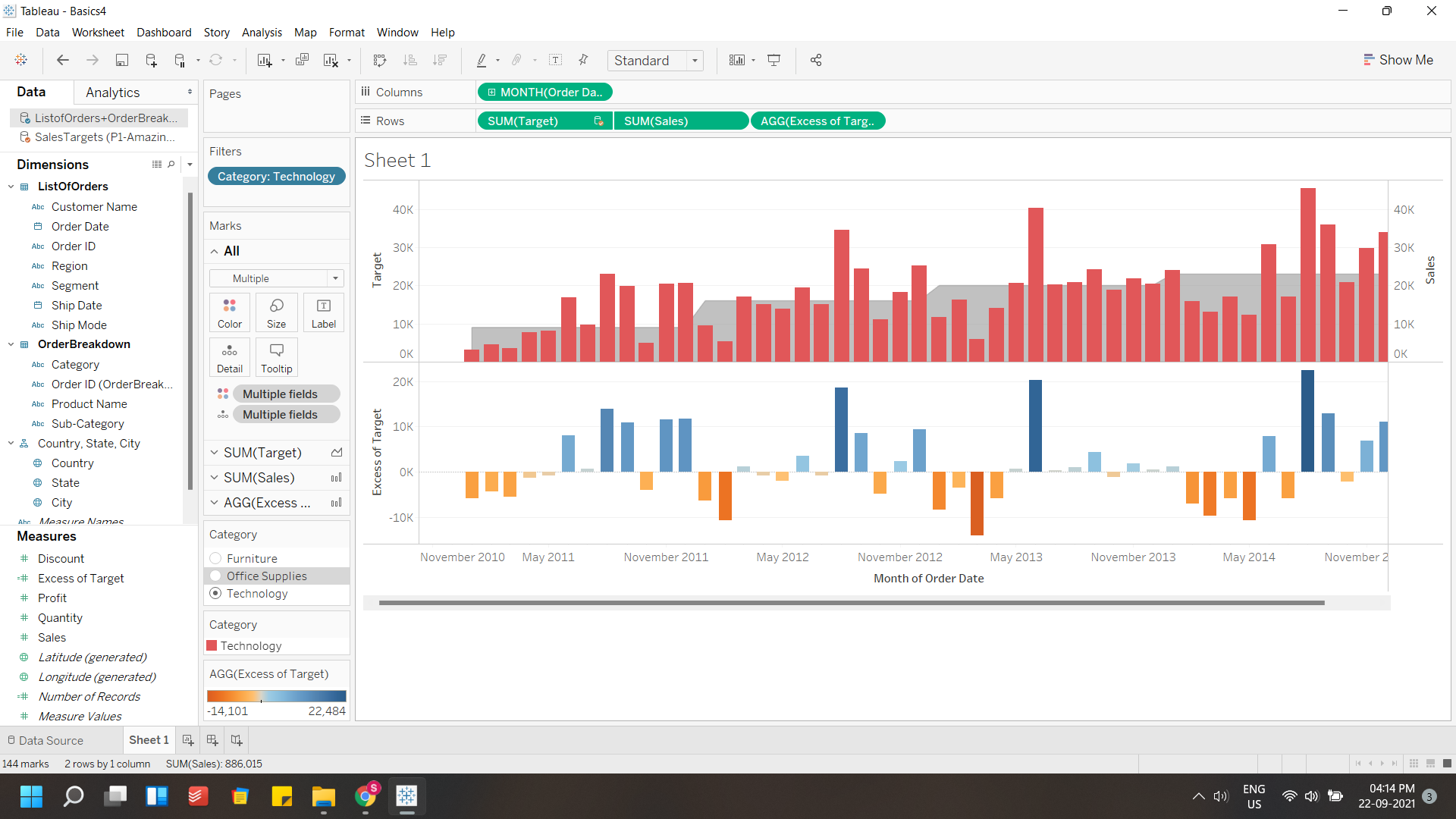
Task: Open the Tooltip marks card
Action: (277, 357)
